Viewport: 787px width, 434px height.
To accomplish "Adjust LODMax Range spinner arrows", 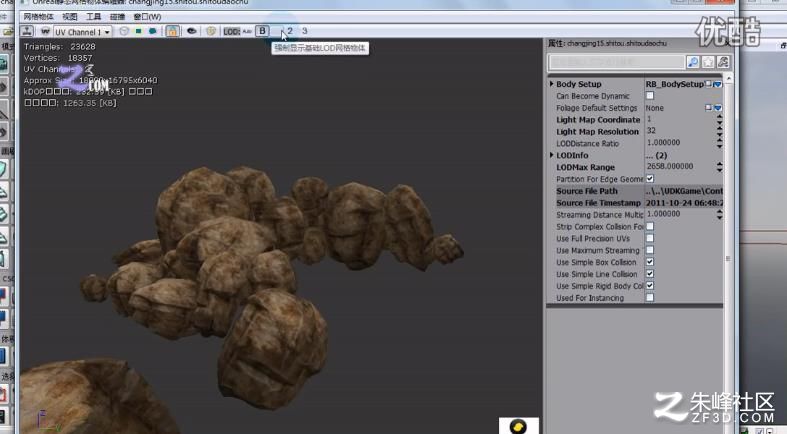I will (719, 167).
